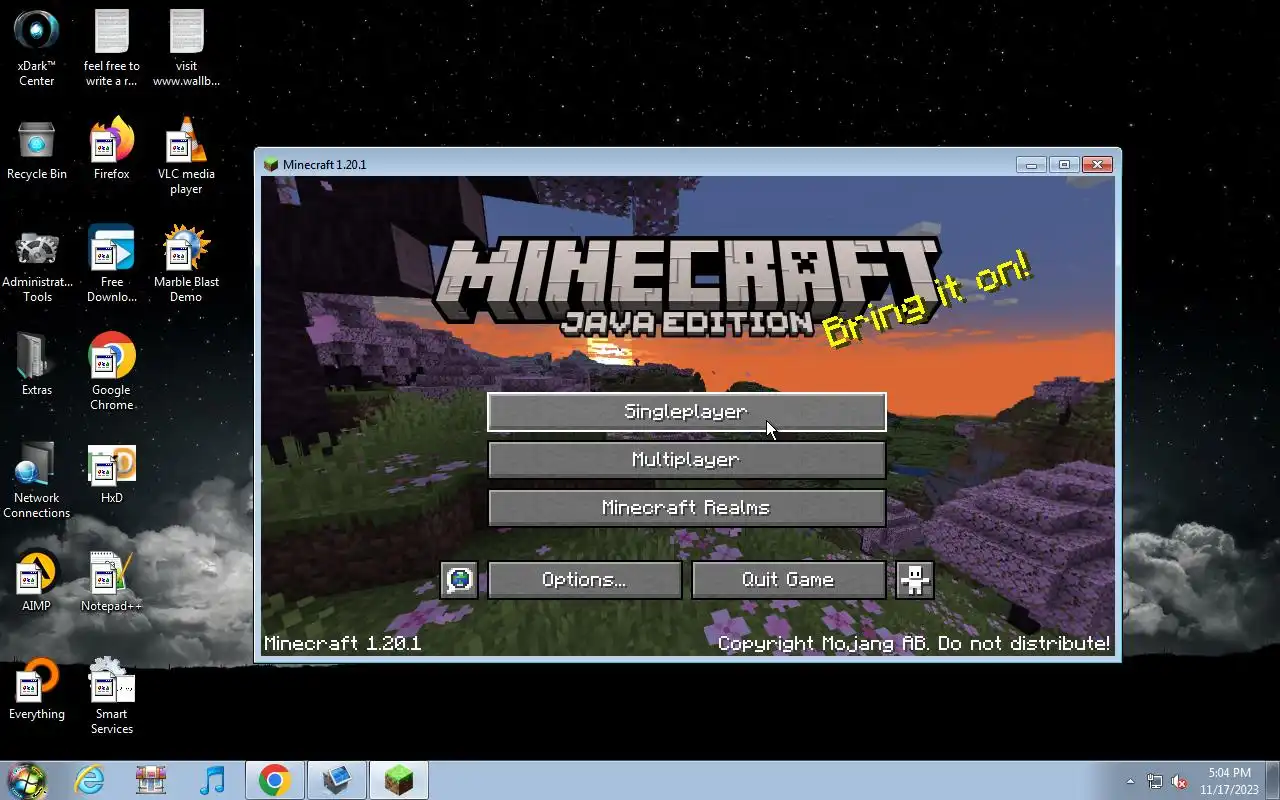Open xDark Center desktop icon

[x=37, y=47]
